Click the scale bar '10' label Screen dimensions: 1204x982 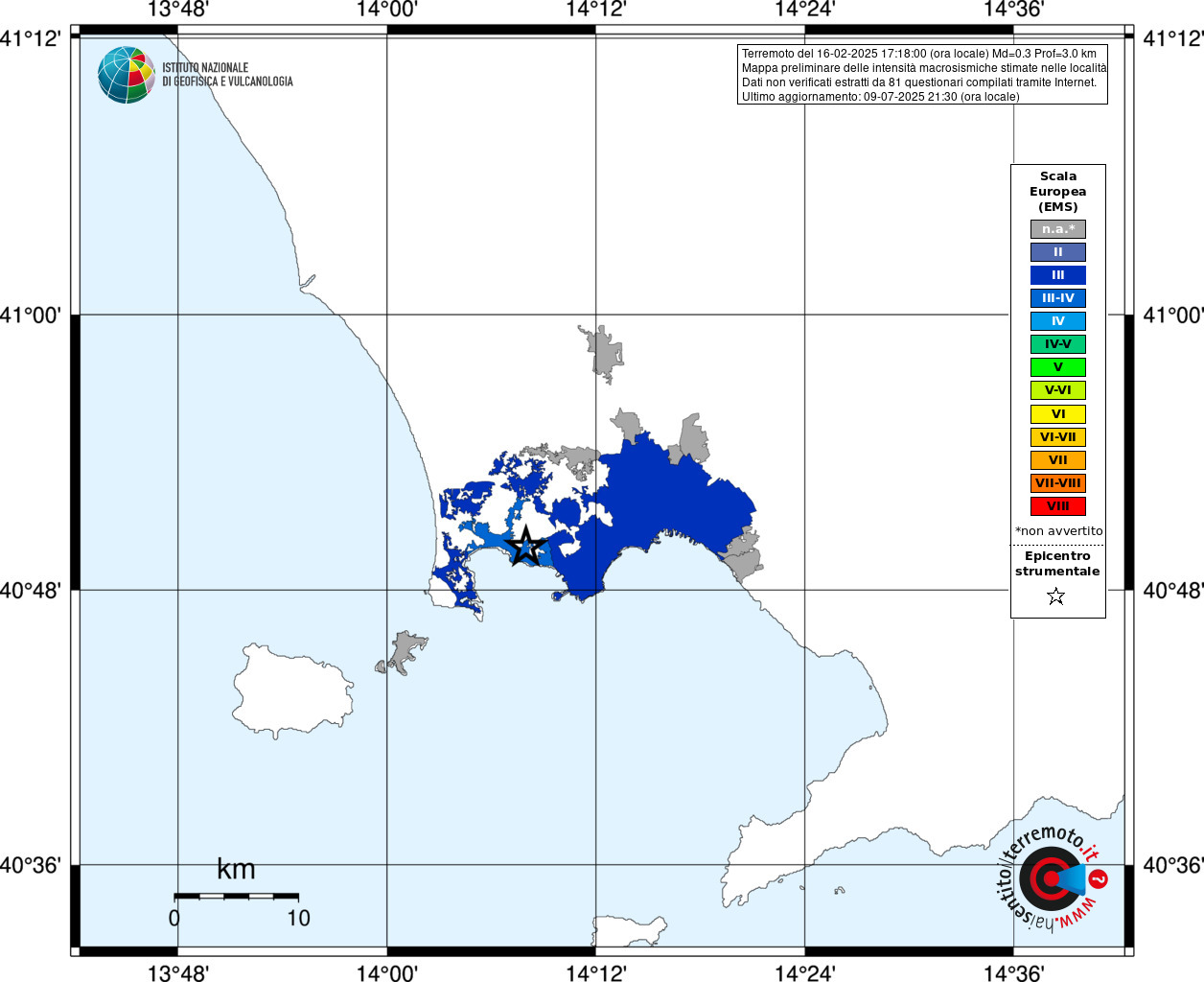tap(298, 919)
